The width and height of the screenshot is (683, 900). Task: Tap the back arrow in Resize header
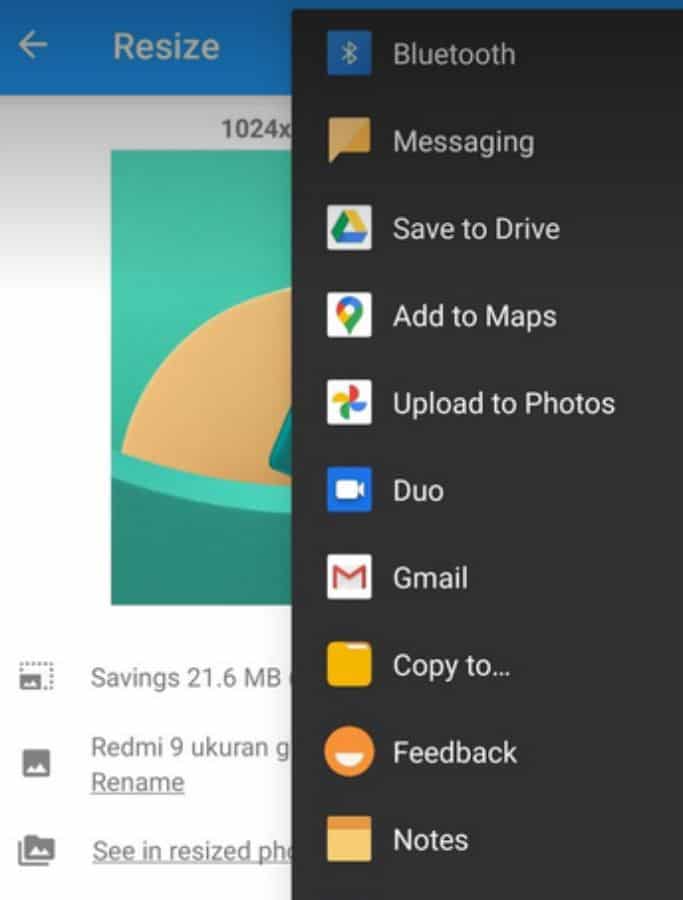click(x=33, y=46)
